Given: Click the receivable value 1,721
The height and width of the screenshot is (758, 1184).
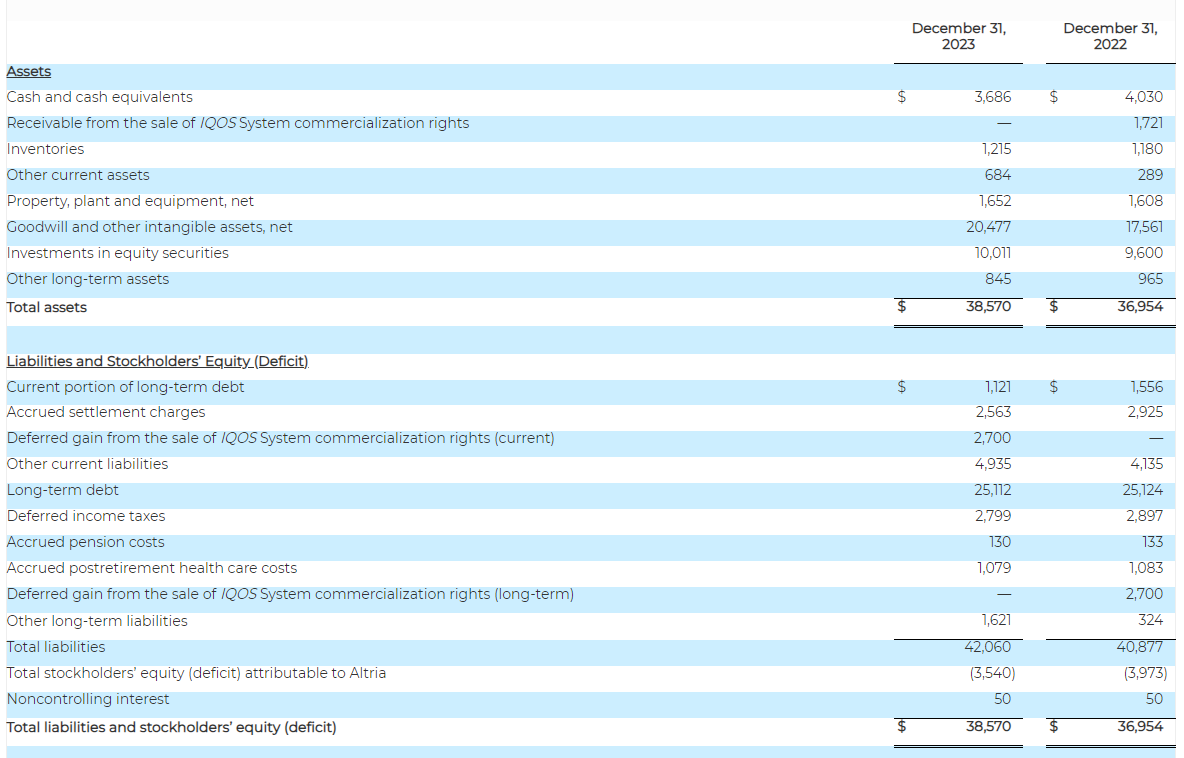Looking at the screenshot, I should (x=1149, y=123).
